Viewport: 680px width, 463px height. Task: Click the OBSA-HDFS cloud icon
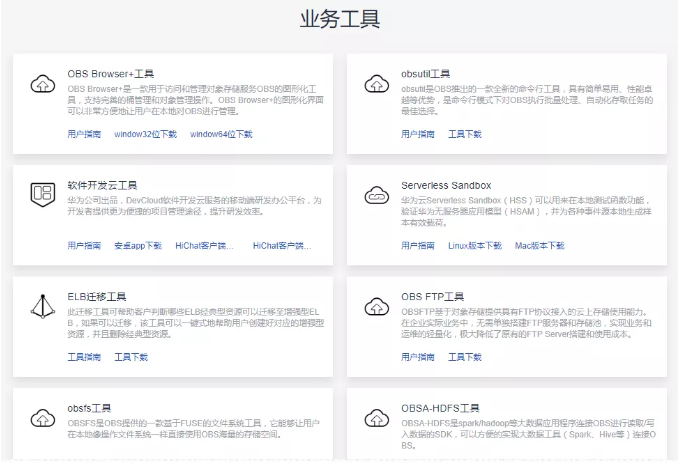coord(376,418)
